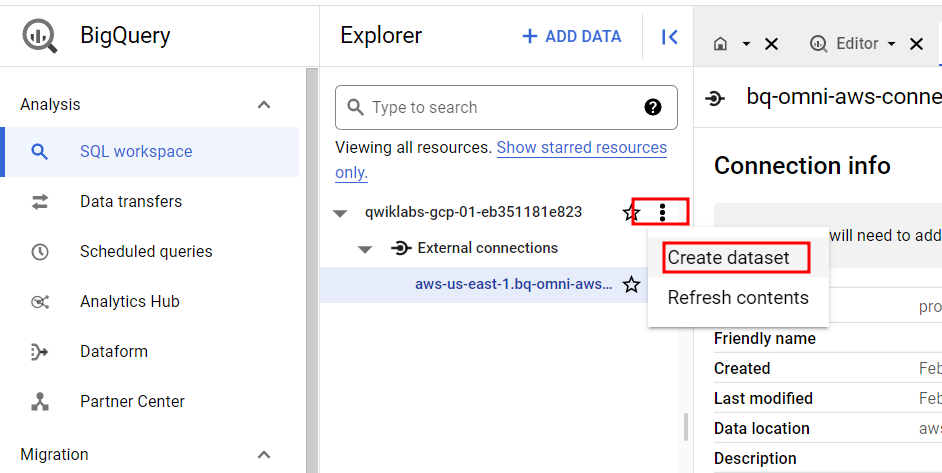Select External connections tree item
The image size is (942, 473).
(488, 248)
